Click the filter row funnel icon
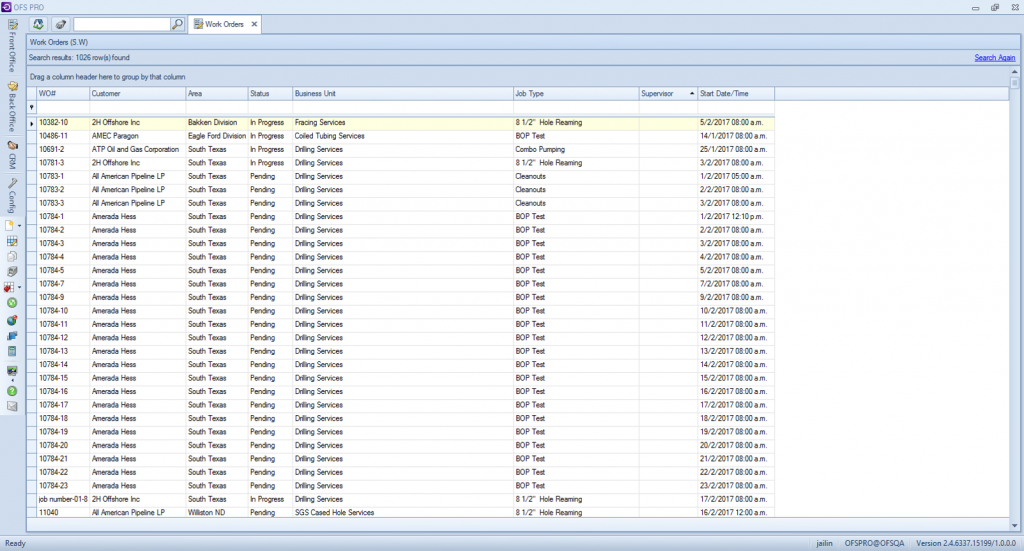Image resolution: width=1024 pixels, height=551 pixels. click(31, 107)
